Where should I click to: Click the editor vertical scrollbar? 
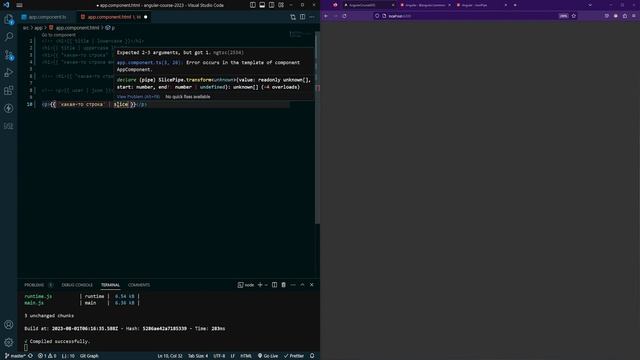317,127
